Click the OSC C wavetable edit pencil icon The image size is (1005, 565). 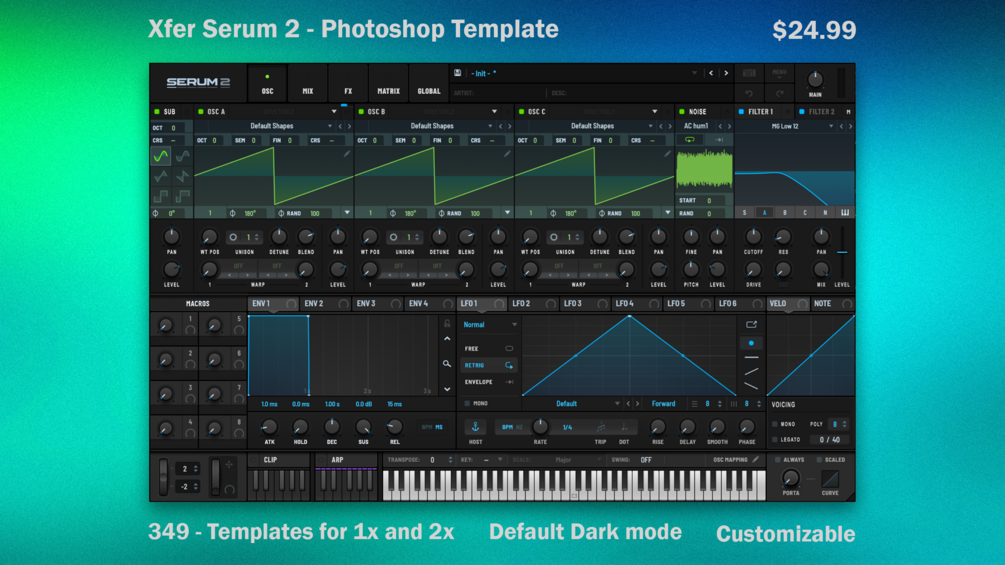tap(667, 154)
